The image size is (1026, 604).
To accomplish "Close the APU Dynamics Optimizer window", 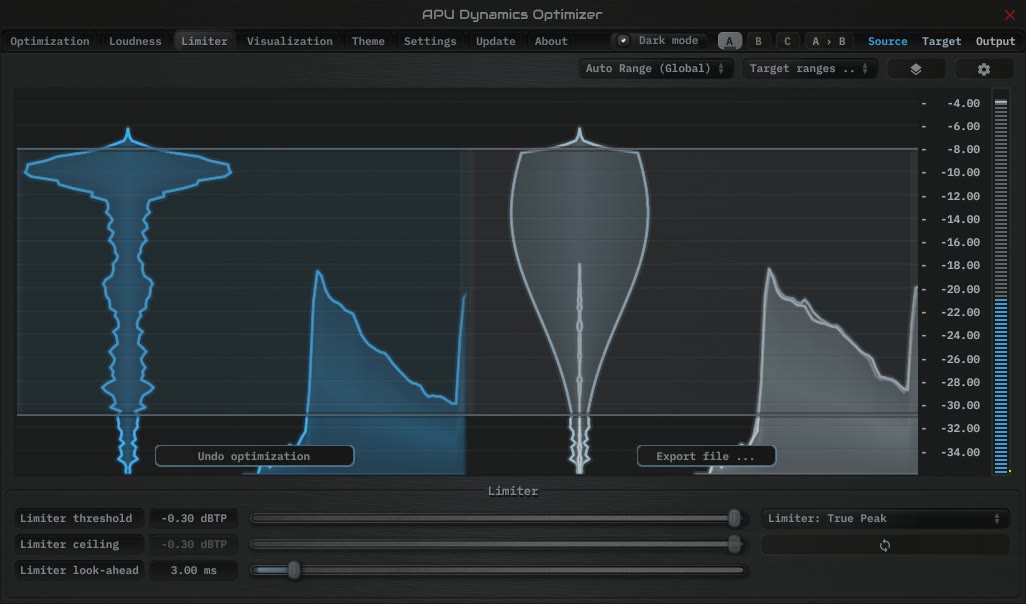I will pos(1010,14).
